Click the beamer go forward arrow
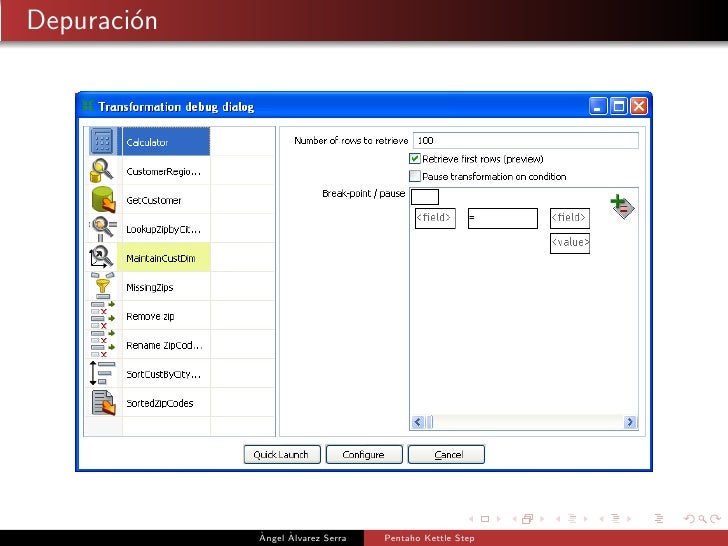The width and height of the screenshot is (728, 546). [x=715, y=519]
